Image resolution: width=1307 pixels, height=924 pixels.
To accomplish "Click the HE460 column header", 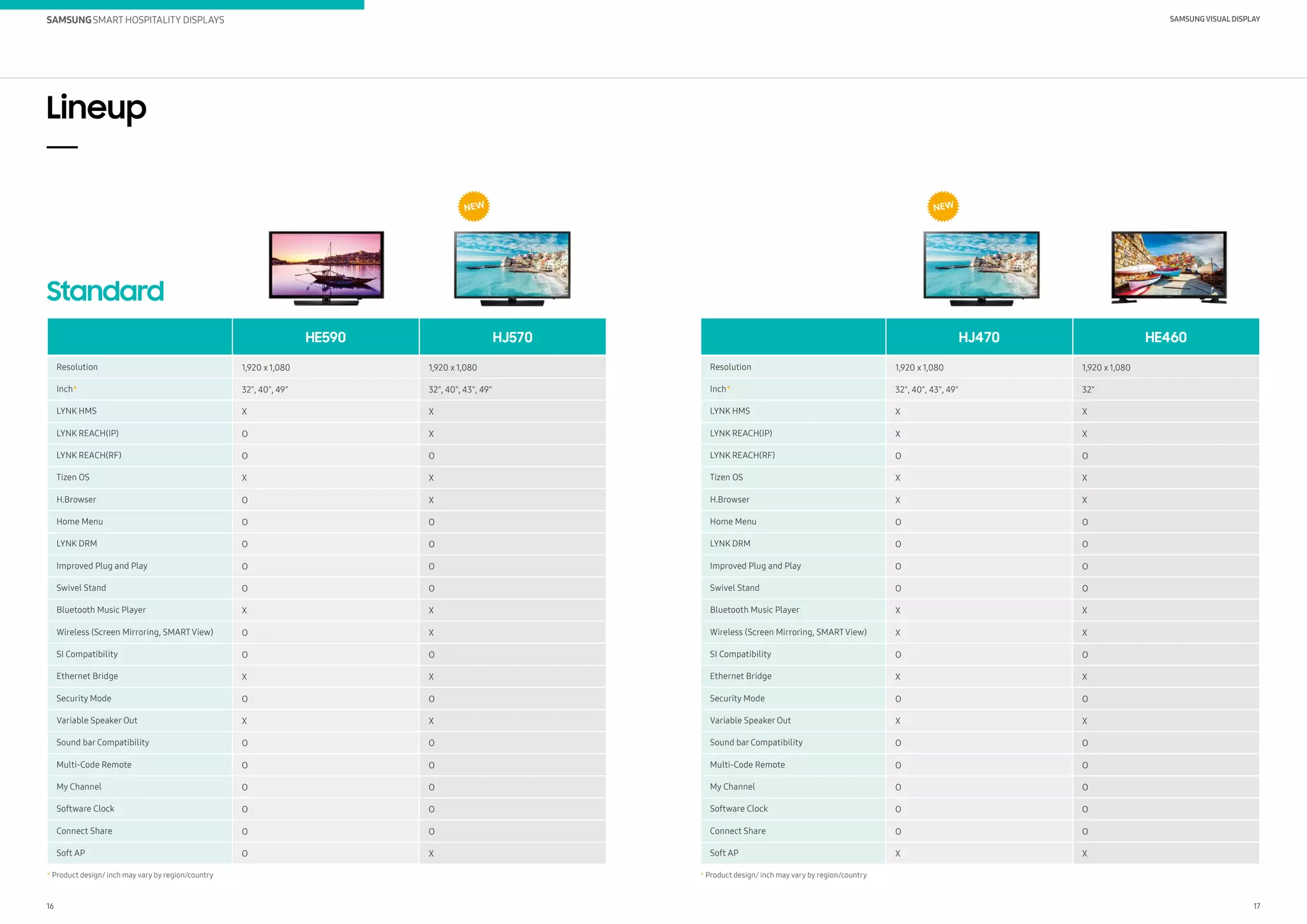I will point(1165,337).
